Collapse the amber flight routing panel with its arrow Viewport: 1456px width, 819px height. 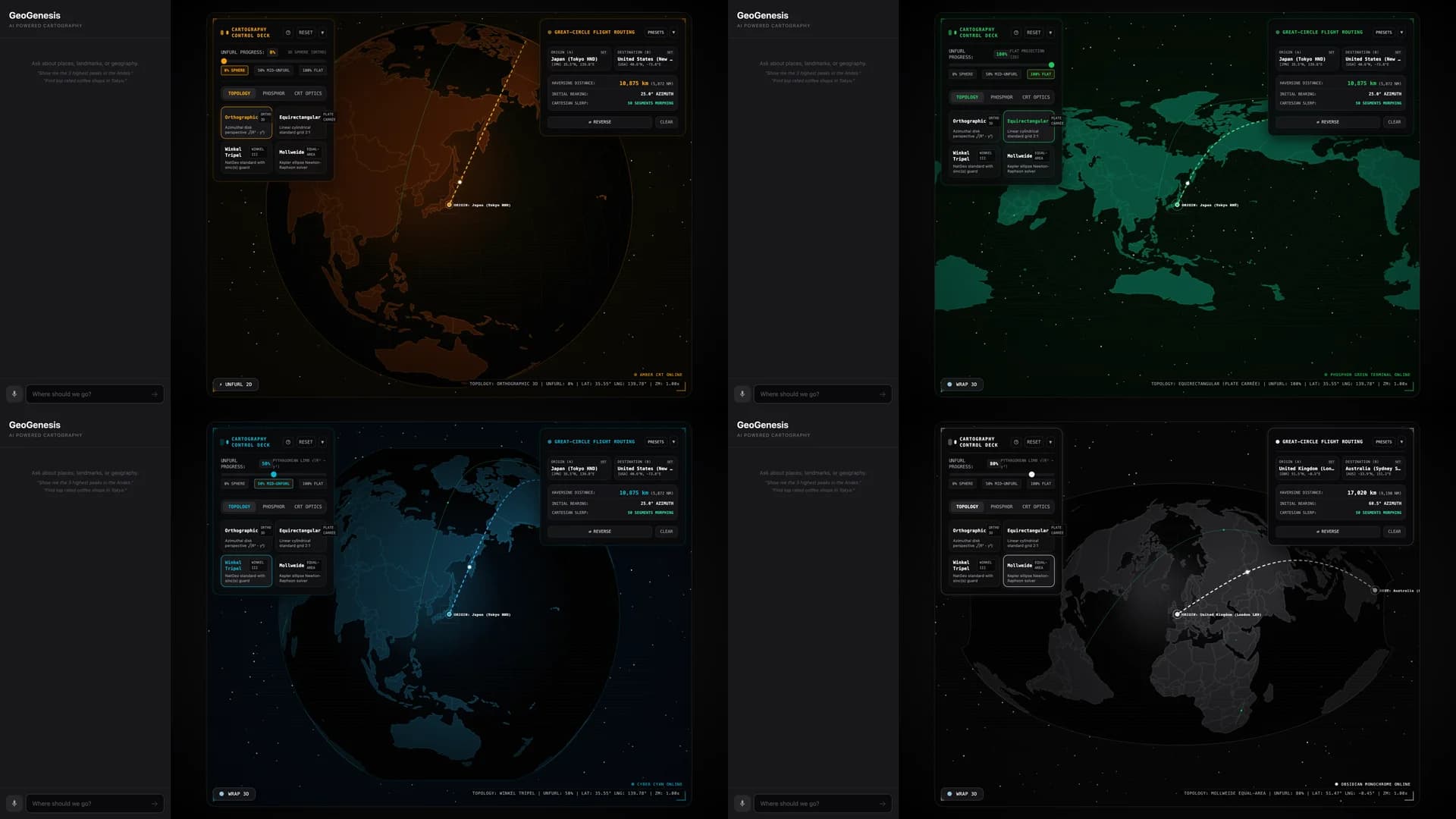pos(673,33)
